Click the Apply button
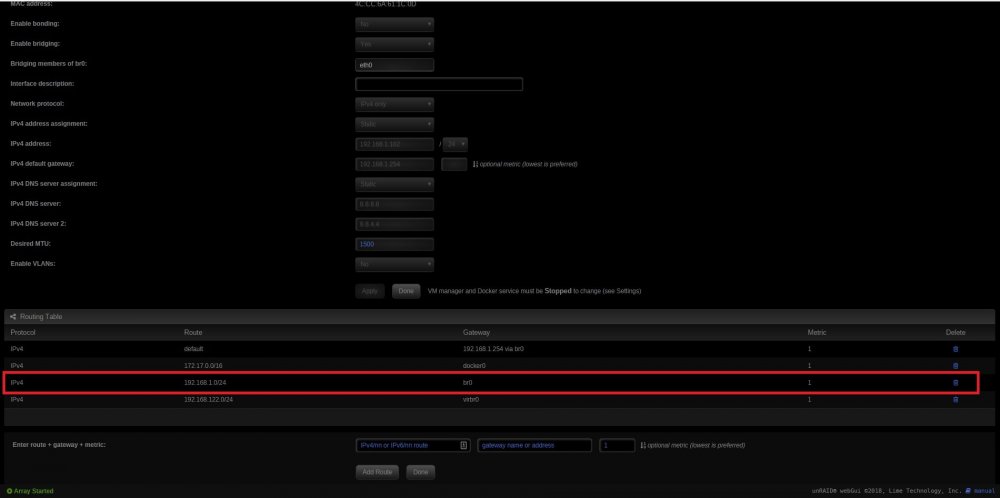The image size is (1000, 498). (x=370, y=291)
